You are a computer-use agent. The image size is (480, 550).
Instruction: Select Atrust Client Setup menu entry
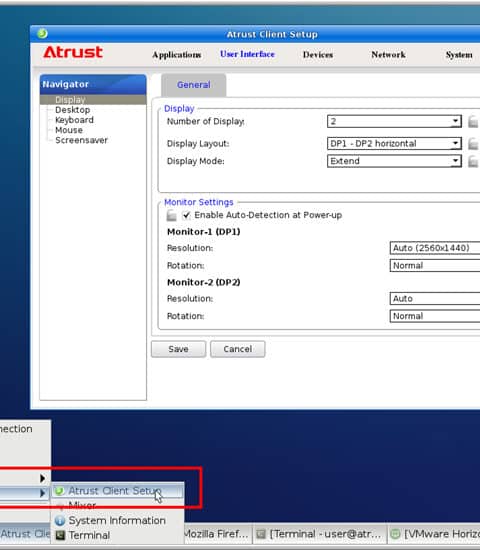pos(117,491)
